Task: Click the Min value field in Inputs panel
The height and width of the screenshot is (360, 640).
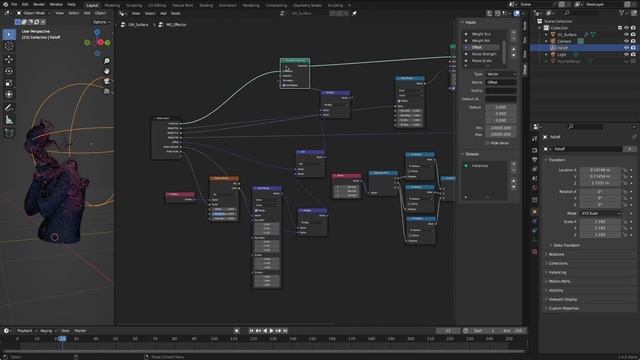Action: tap(501, 128)
